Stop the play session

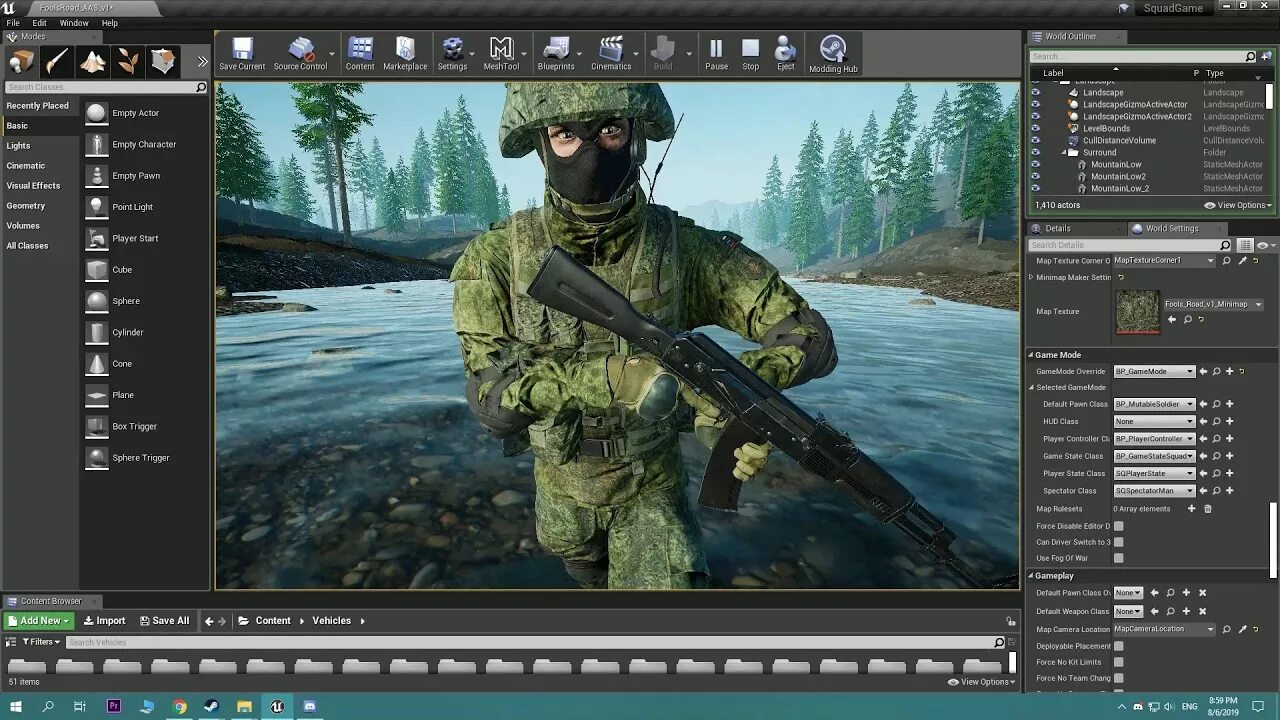(x=750, y=54)
